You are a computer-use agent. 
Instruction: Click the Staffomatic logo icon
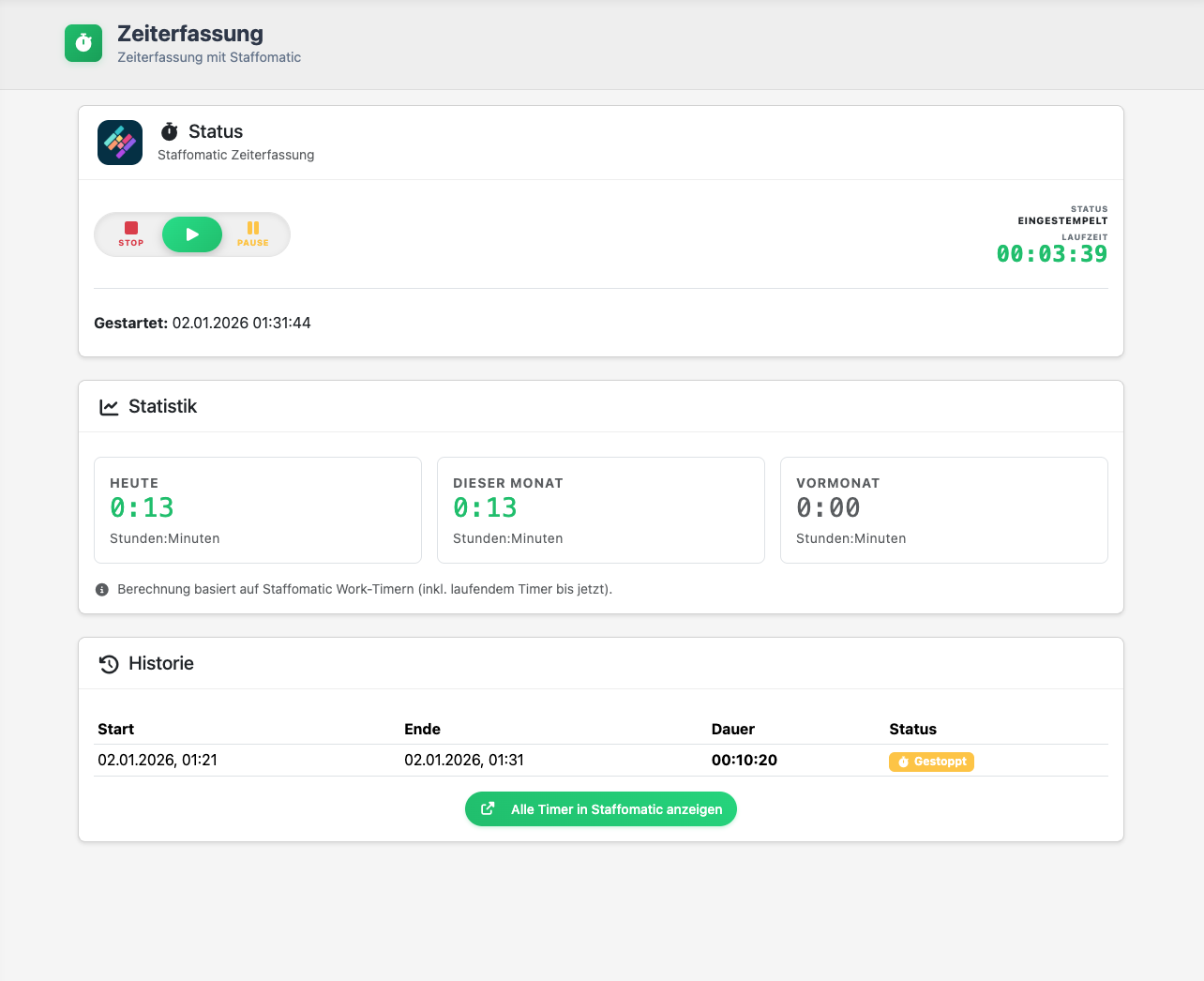(120, 143)
